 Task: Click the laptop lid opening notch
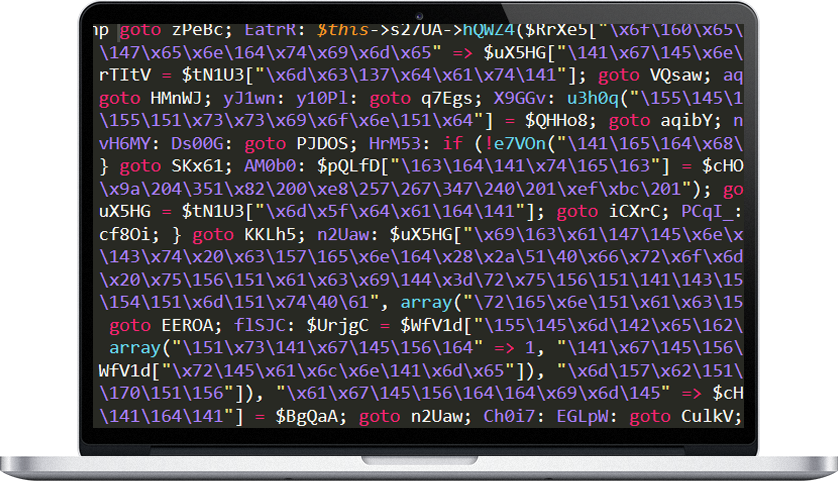tap(419, 460)
